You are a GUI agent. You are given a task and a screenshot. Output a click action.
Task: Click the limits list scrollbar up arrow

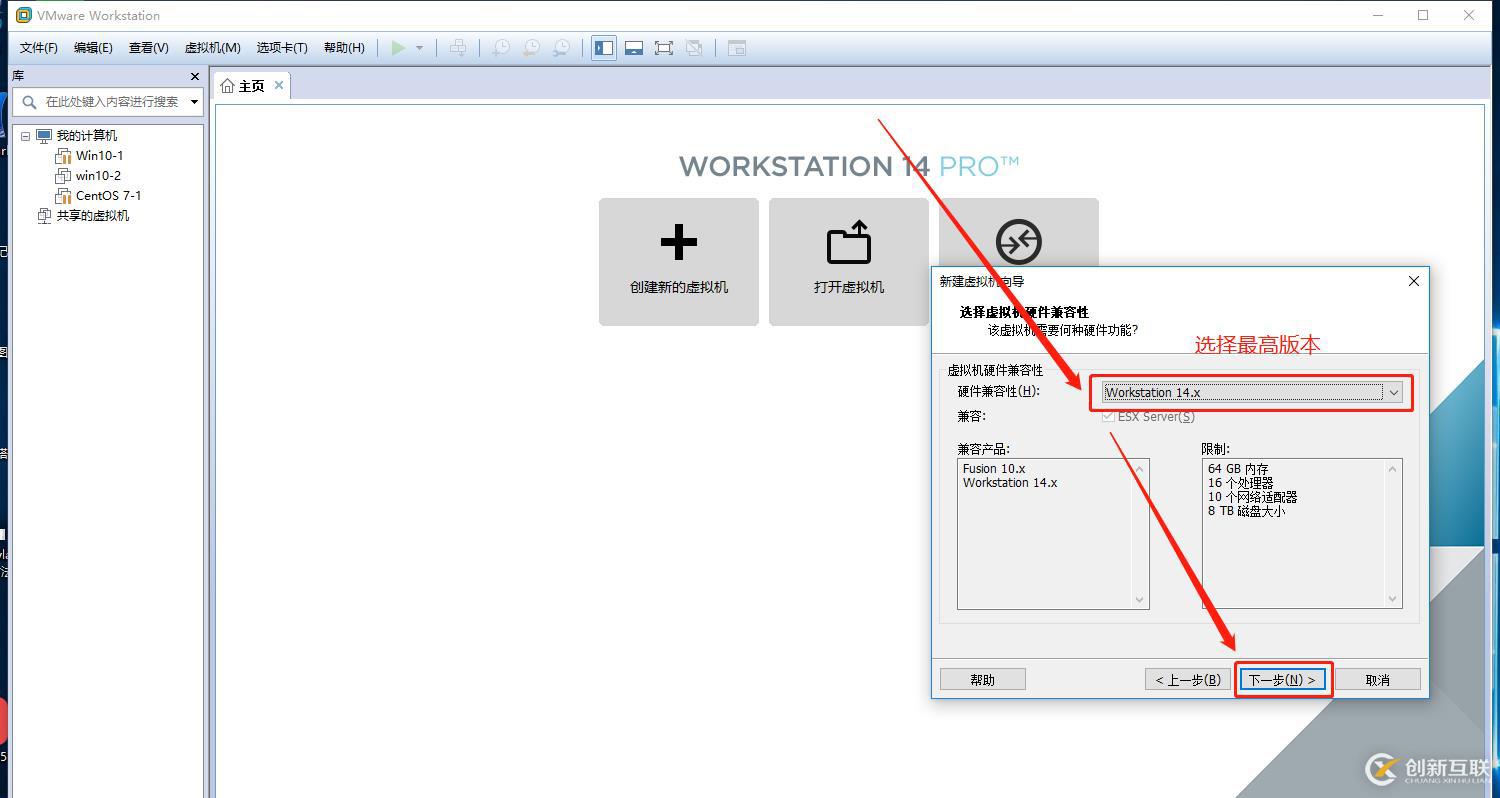click(1392, 468)
